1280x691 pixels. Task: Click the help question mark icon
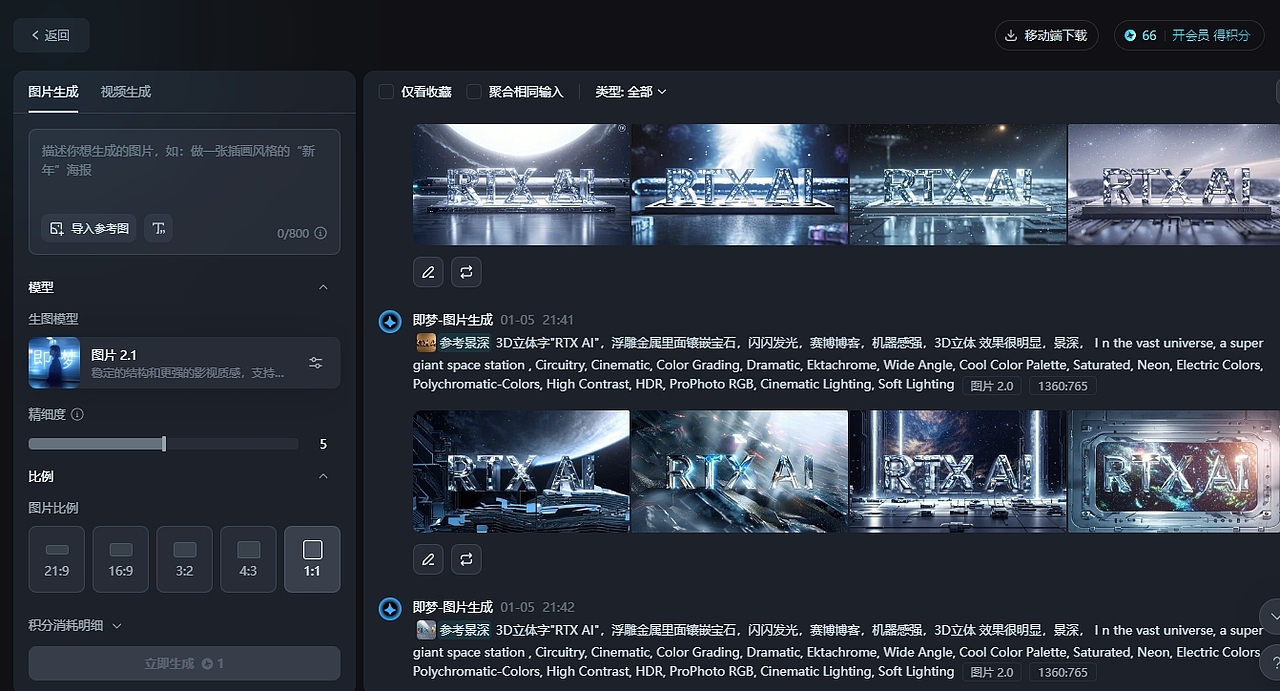[1272, 661]
